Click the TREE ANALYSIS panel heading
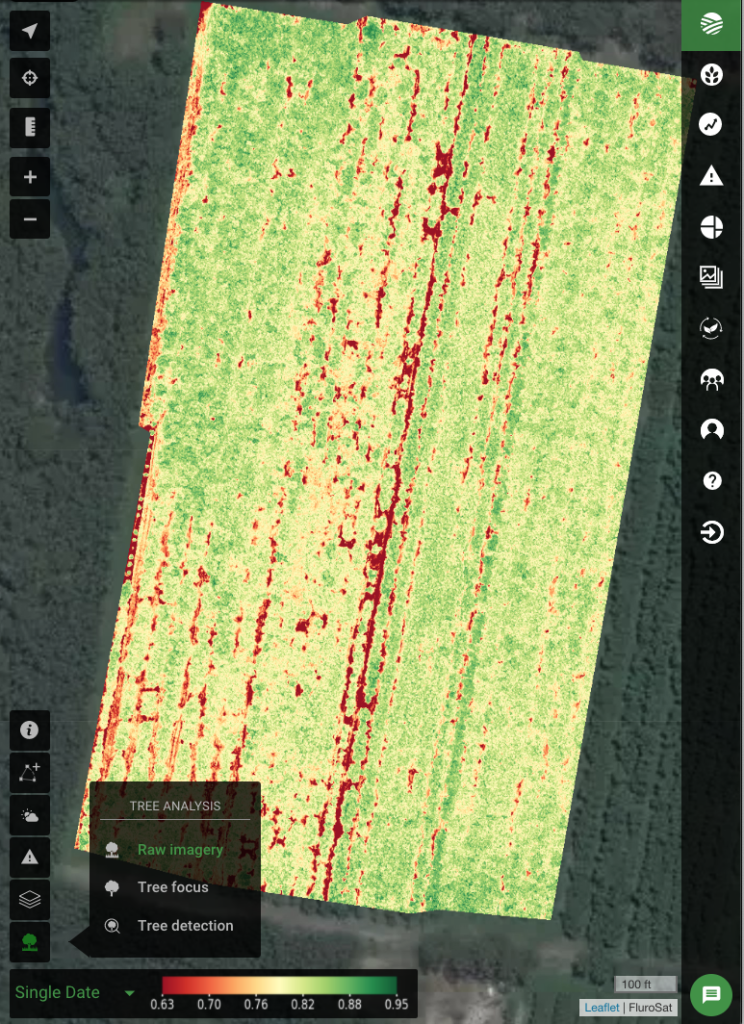 175,806
